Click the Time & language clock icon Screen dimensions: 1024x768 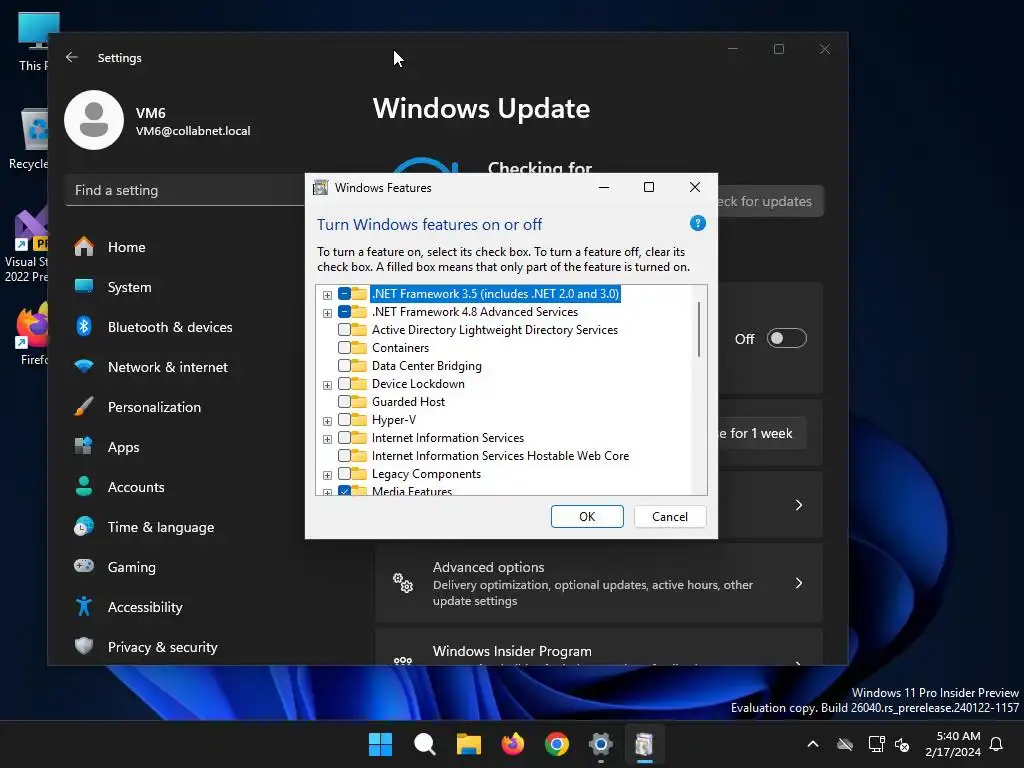click(x=84, y=526)
